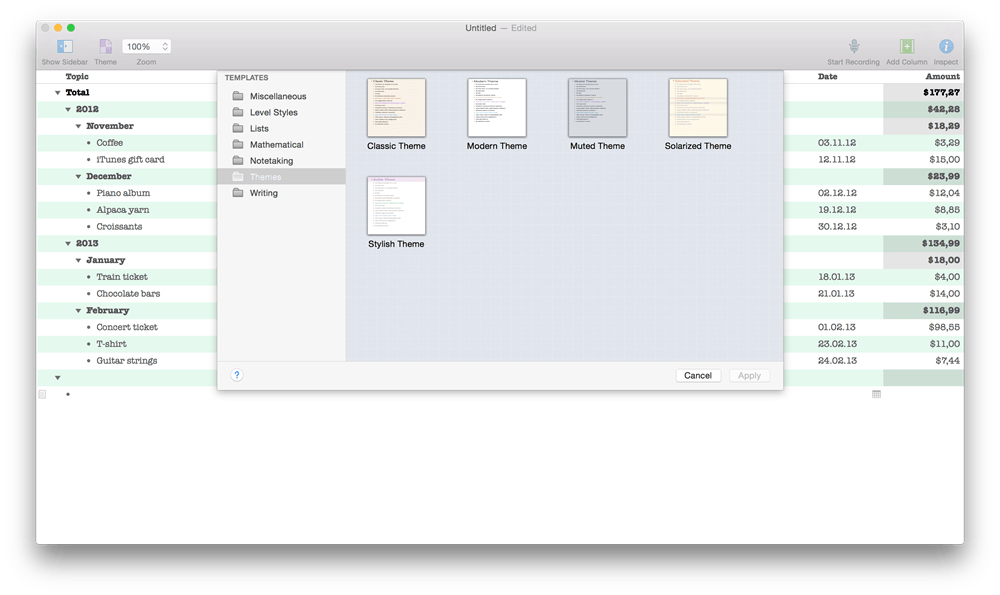
Task: Click the 03.11.12 date cell
Action: pos(837,143)
